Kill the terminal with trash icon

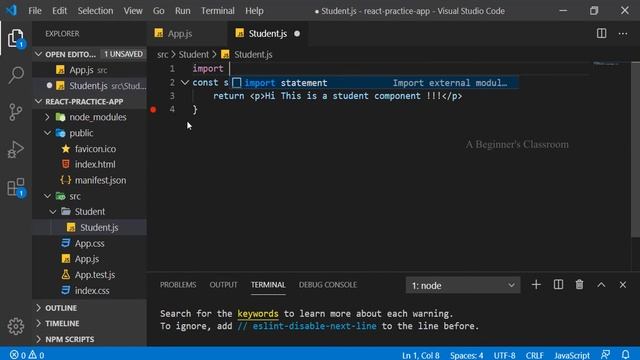point(579,285)
